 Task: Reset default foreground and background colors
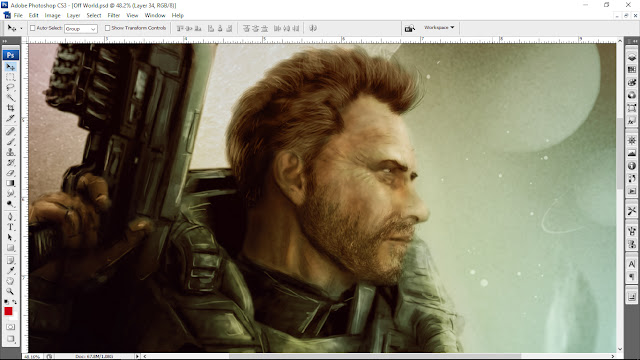(x=6, y=302)
